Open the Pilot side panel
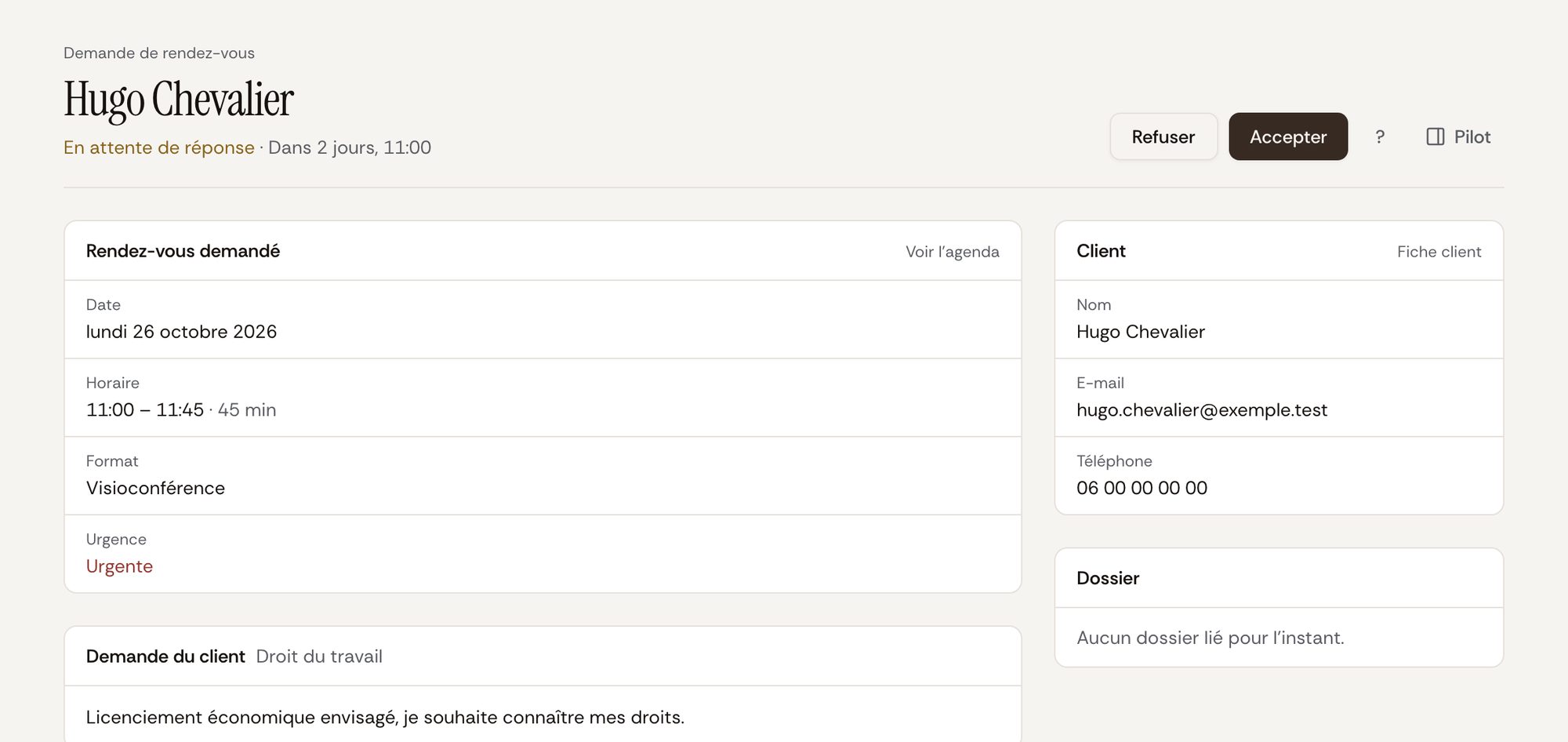Viewport: 1568px width, 742px height. click(x=1458, y=136)
